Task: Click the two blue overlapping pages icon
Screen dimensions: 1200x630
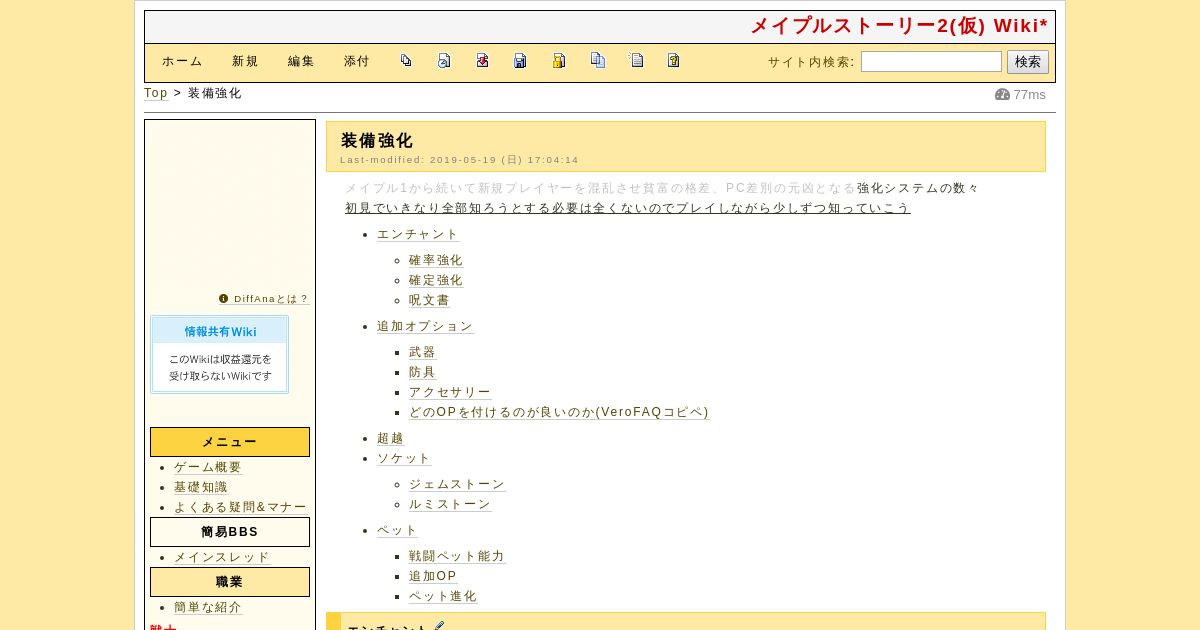Action: coord(598,60)
